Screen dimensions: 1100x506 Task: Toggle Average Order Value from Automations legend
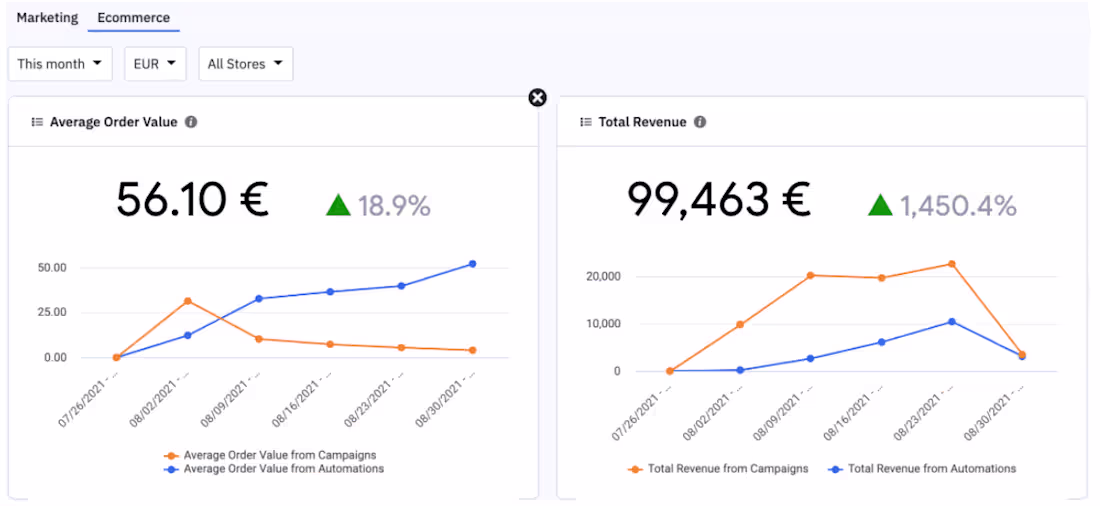(274, 468)
